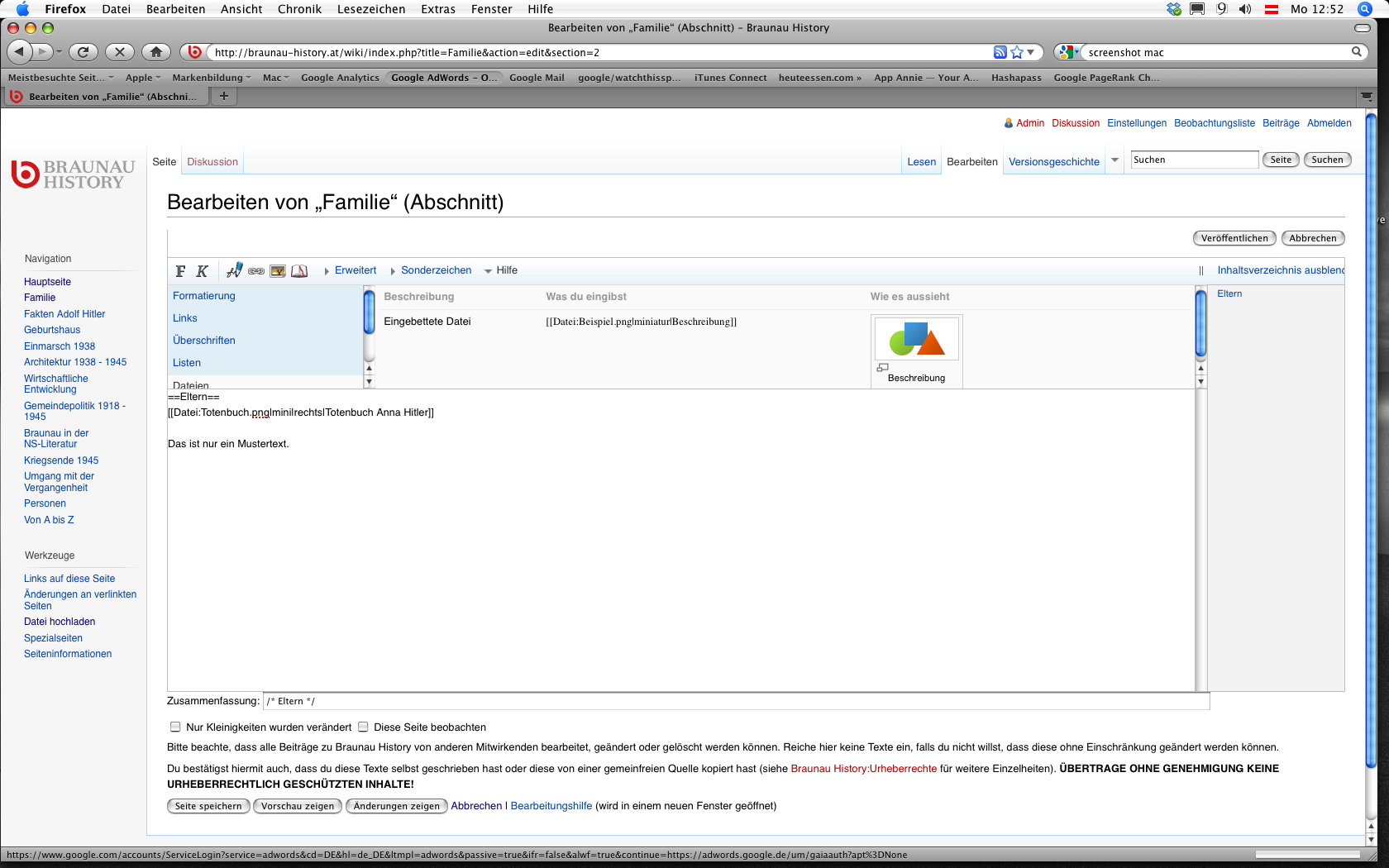Viewport: 1389px width, 868px height.
Task: Go to browser home page
Action: [155, 52]
